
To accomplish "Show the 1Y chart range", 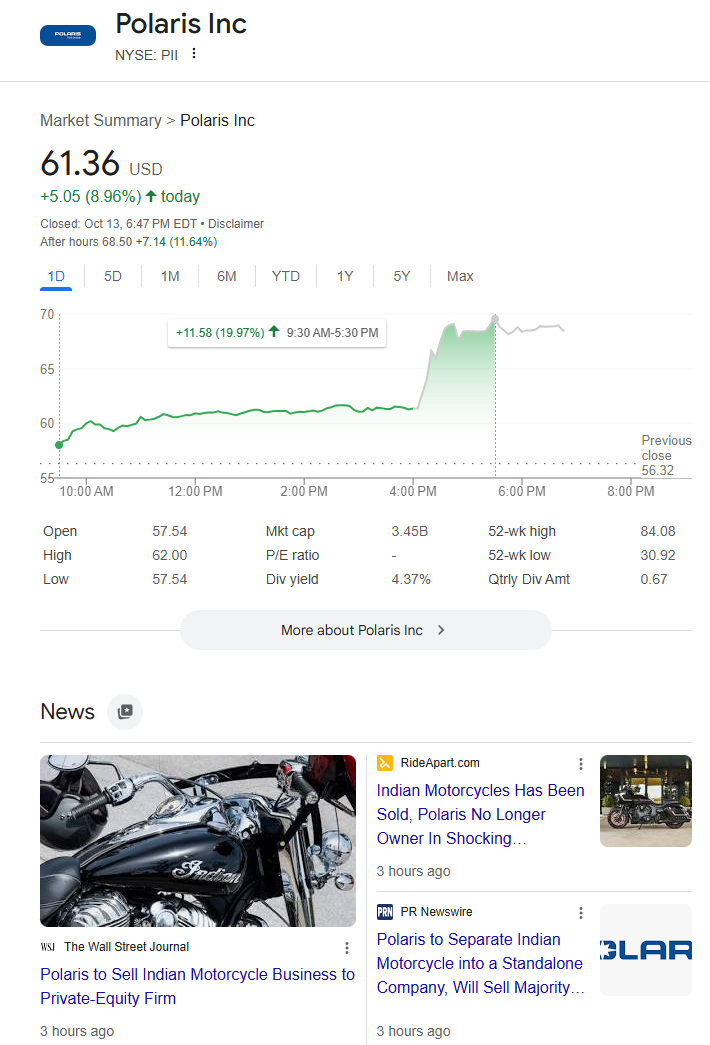I will coord(345,277).
